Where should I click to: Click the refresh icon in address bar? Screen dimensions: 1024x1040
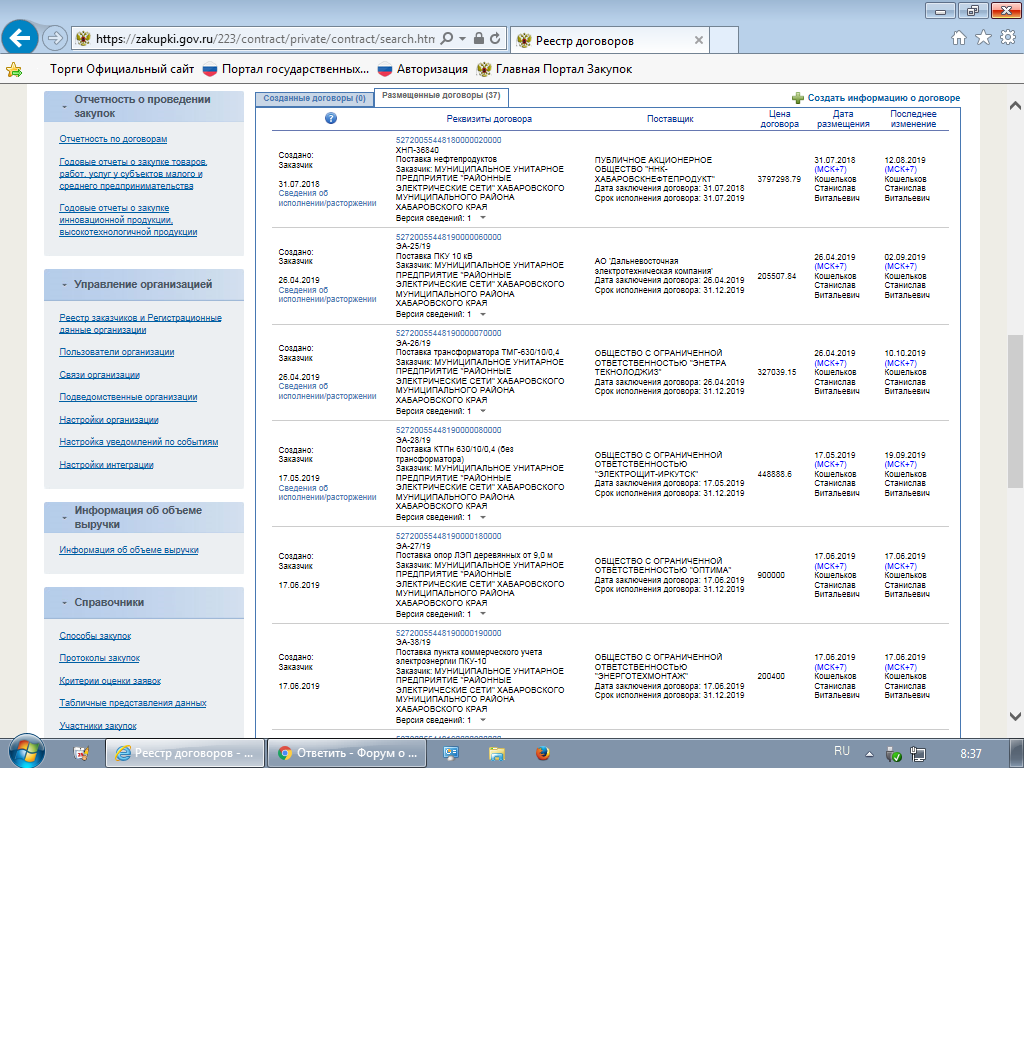pyautogui.click(x=497, y=39)
